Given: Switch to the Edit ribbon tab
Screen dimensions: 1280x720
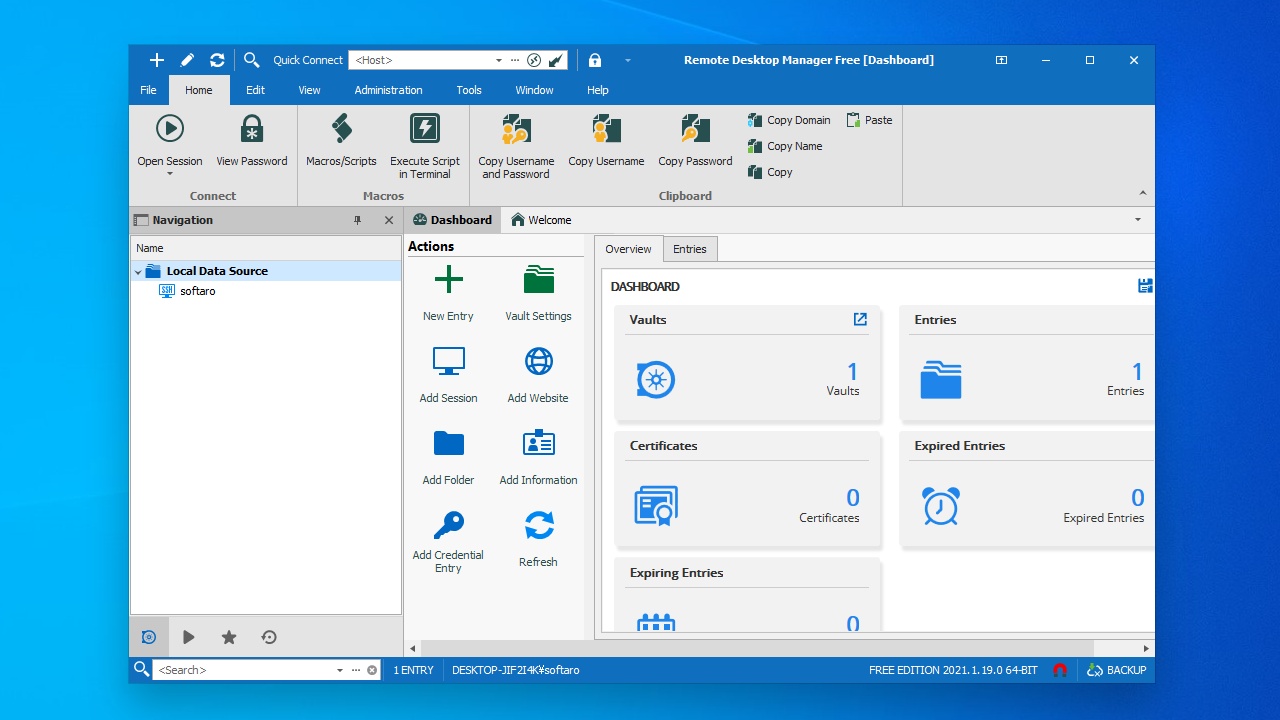Looking at the screenshot, I should (x=256, y=90).
